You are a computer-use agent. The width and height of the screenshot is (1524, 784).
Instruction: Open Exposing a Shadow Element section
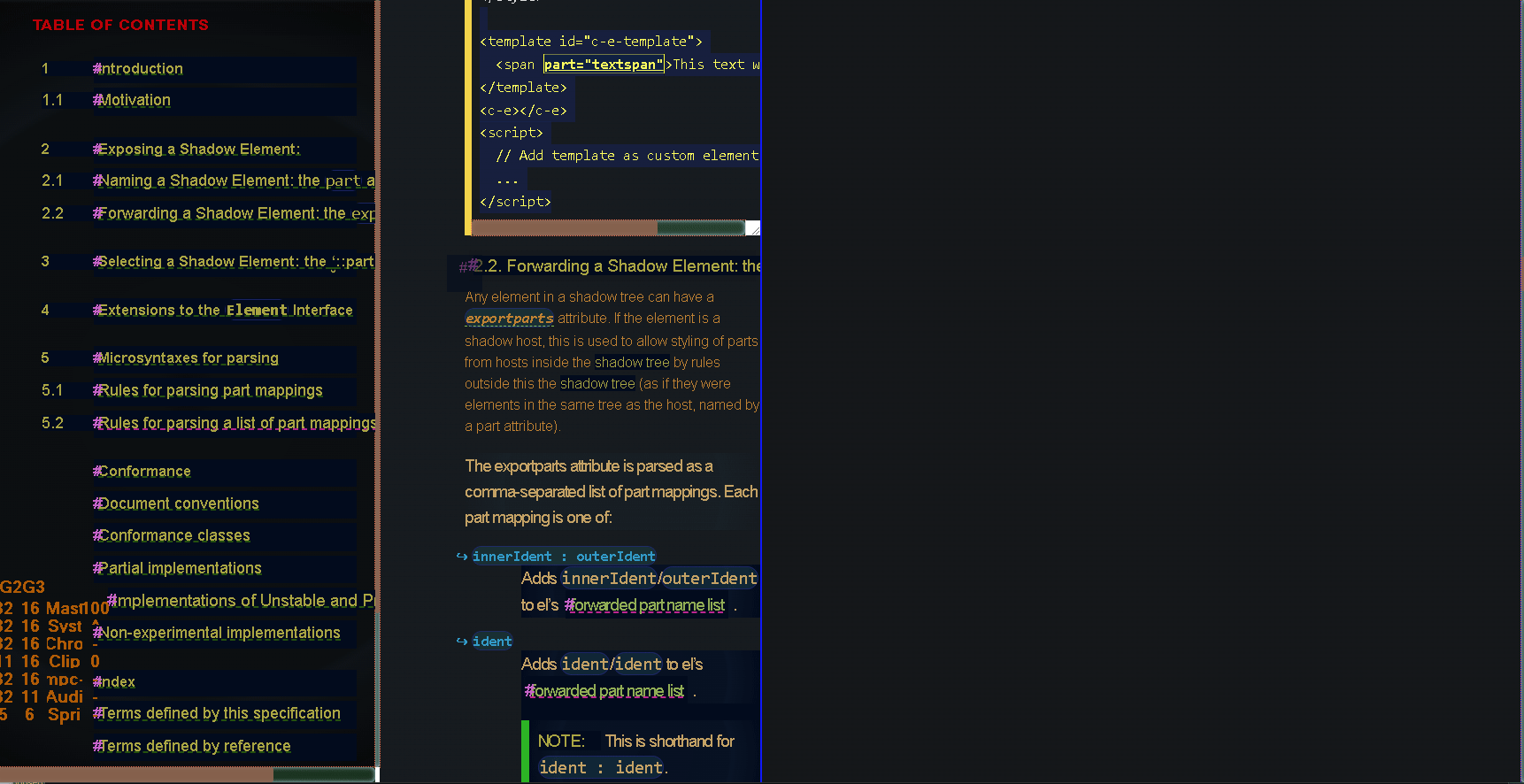(196, 150)
